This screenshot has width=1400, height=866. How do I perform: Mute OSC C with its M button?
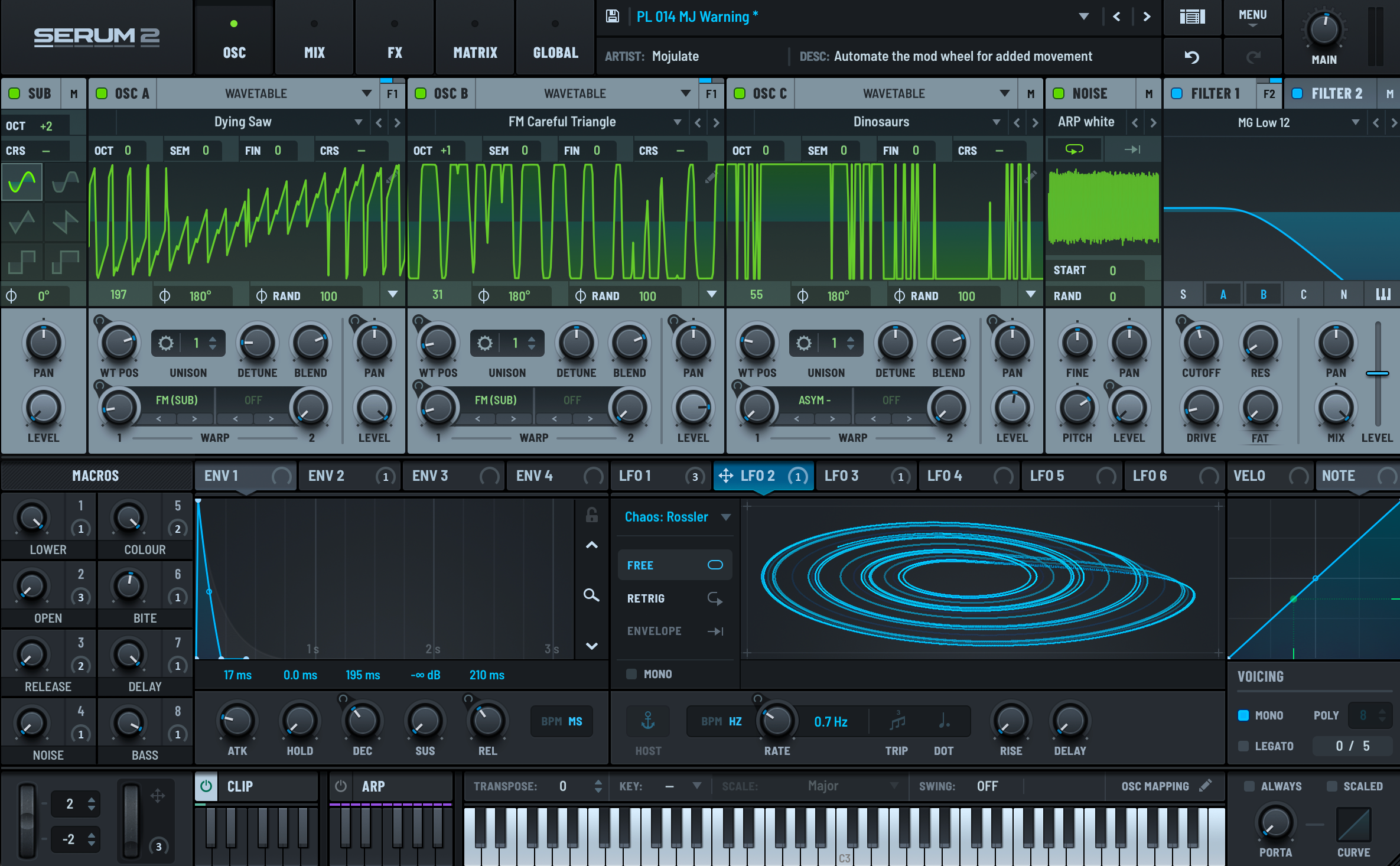[1031, 93]
